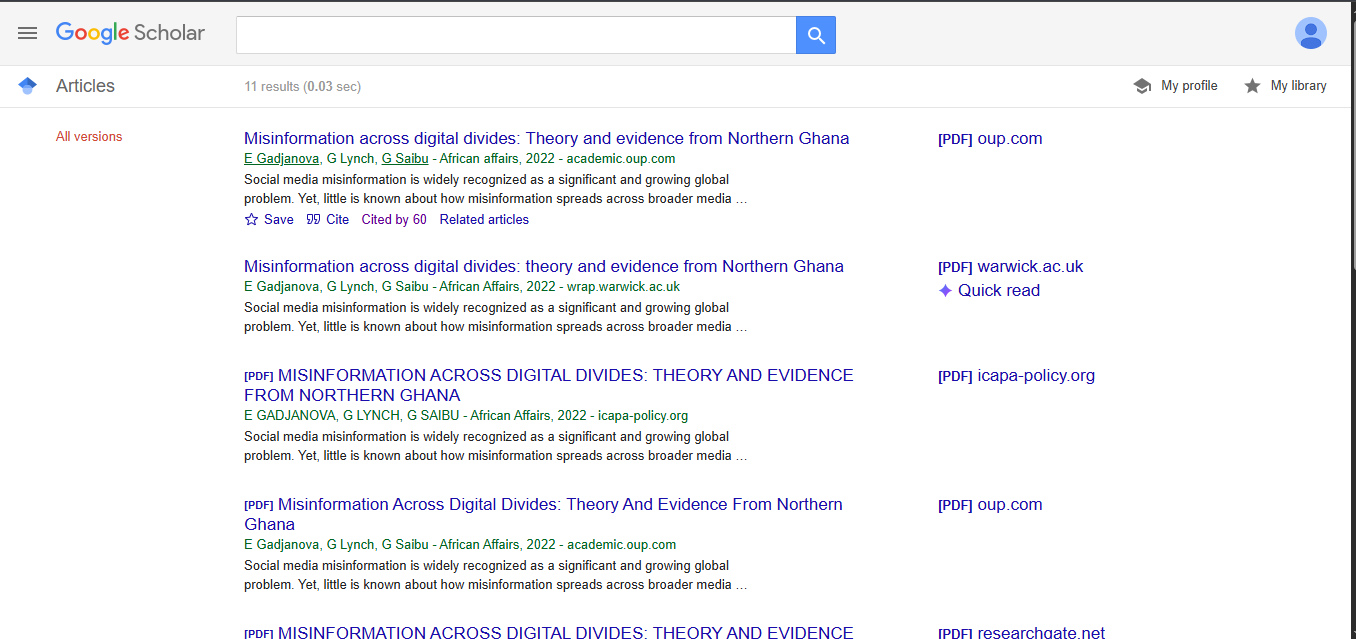Click the blue search magnifier button
This screenshot has width=1356, height=639.
tap(816, 35)
